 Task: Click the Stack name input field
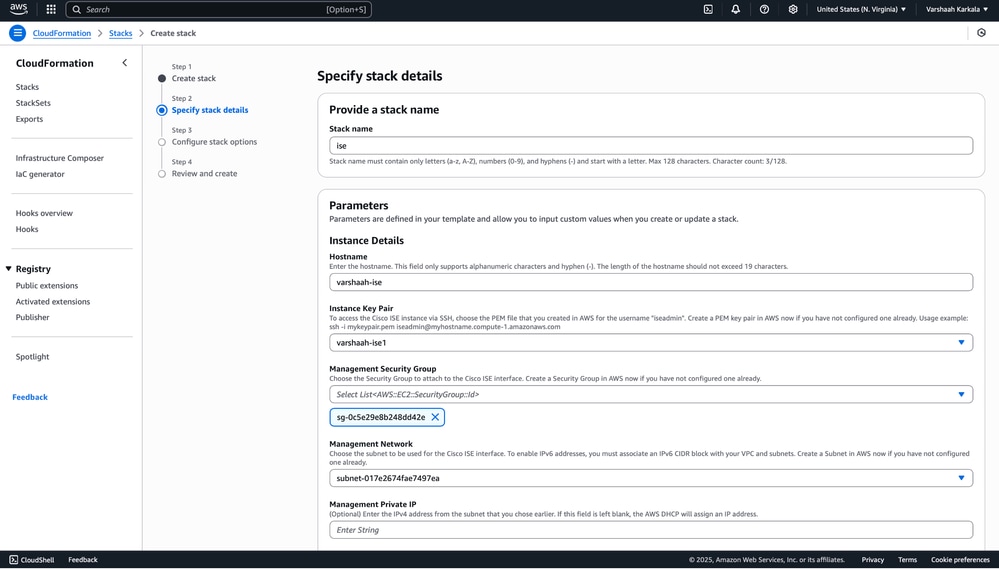pos(651,145)
